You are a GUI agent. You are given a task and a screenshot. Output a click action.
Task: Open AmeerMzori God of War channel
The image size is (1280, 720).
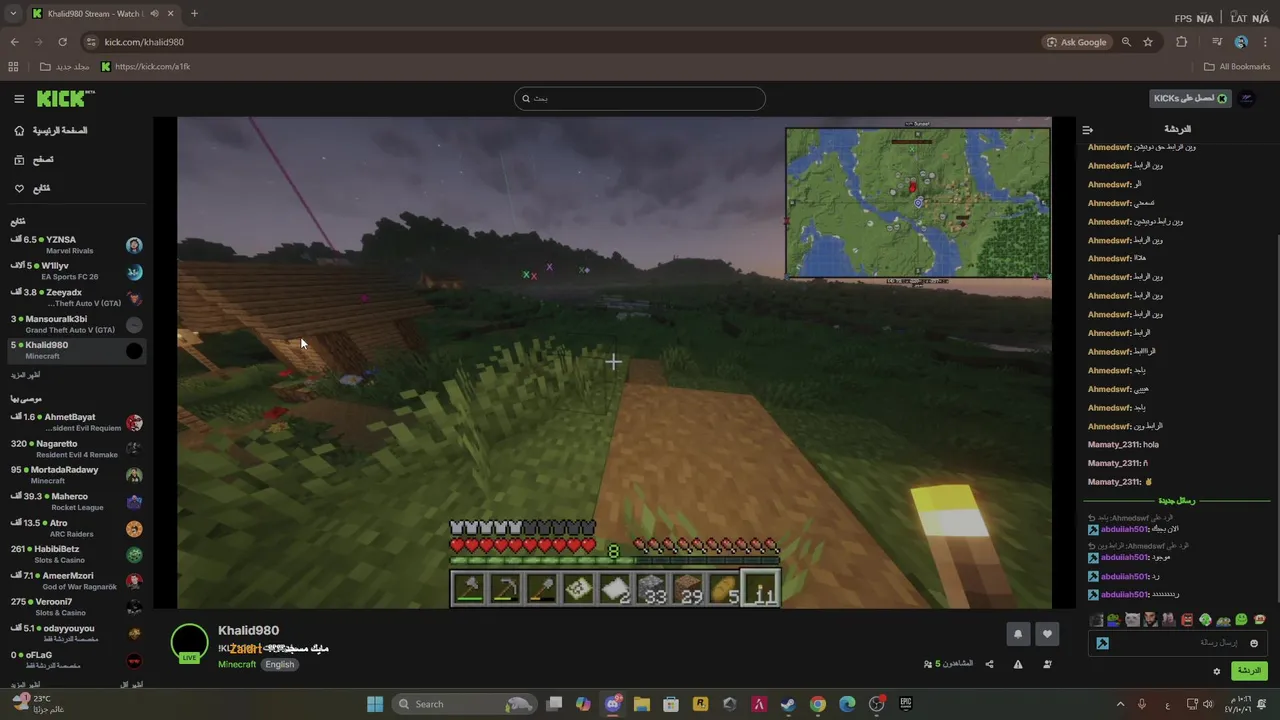76,580
